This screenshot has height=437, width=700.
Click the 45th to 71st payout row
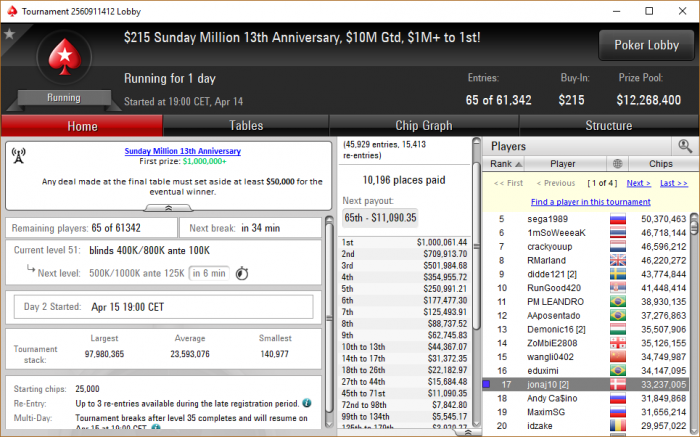click(x=404, y=393)
